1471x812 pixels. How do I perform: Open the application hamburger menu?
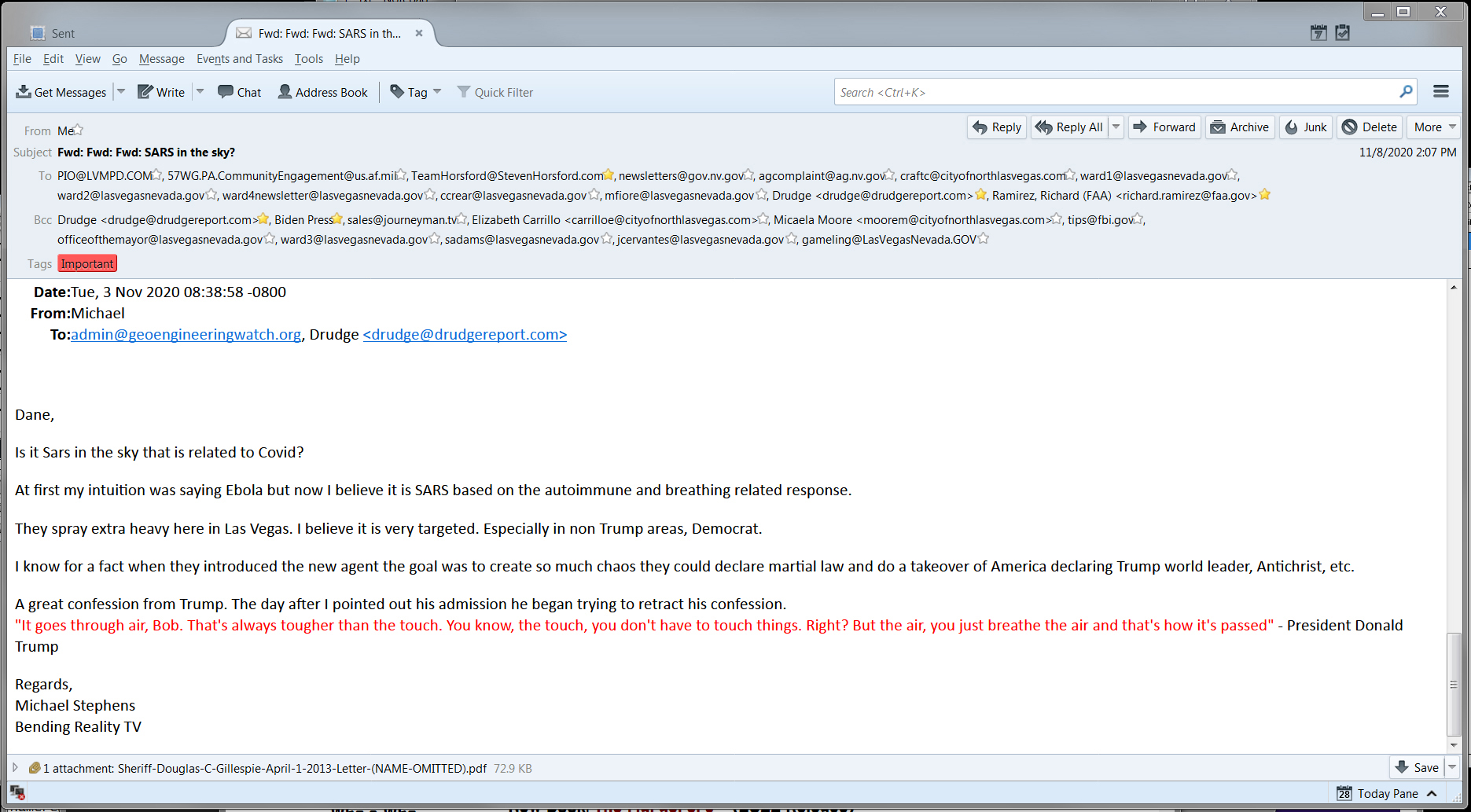(x=1440, y=91)
